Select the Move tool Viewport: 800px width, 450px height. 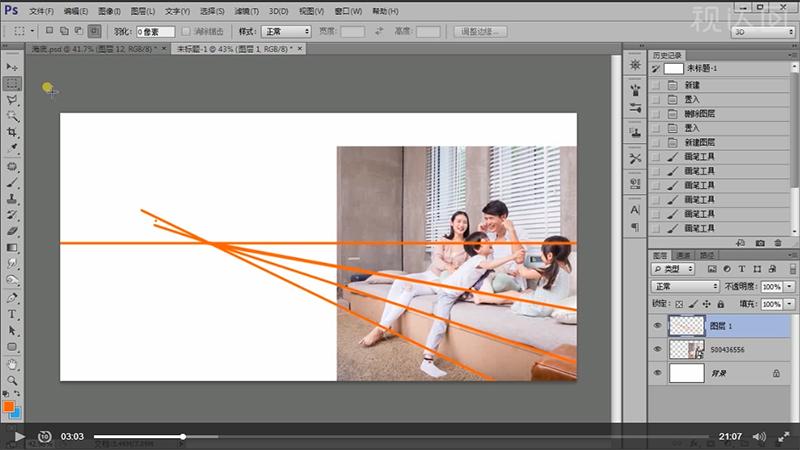tap(13, 66)
